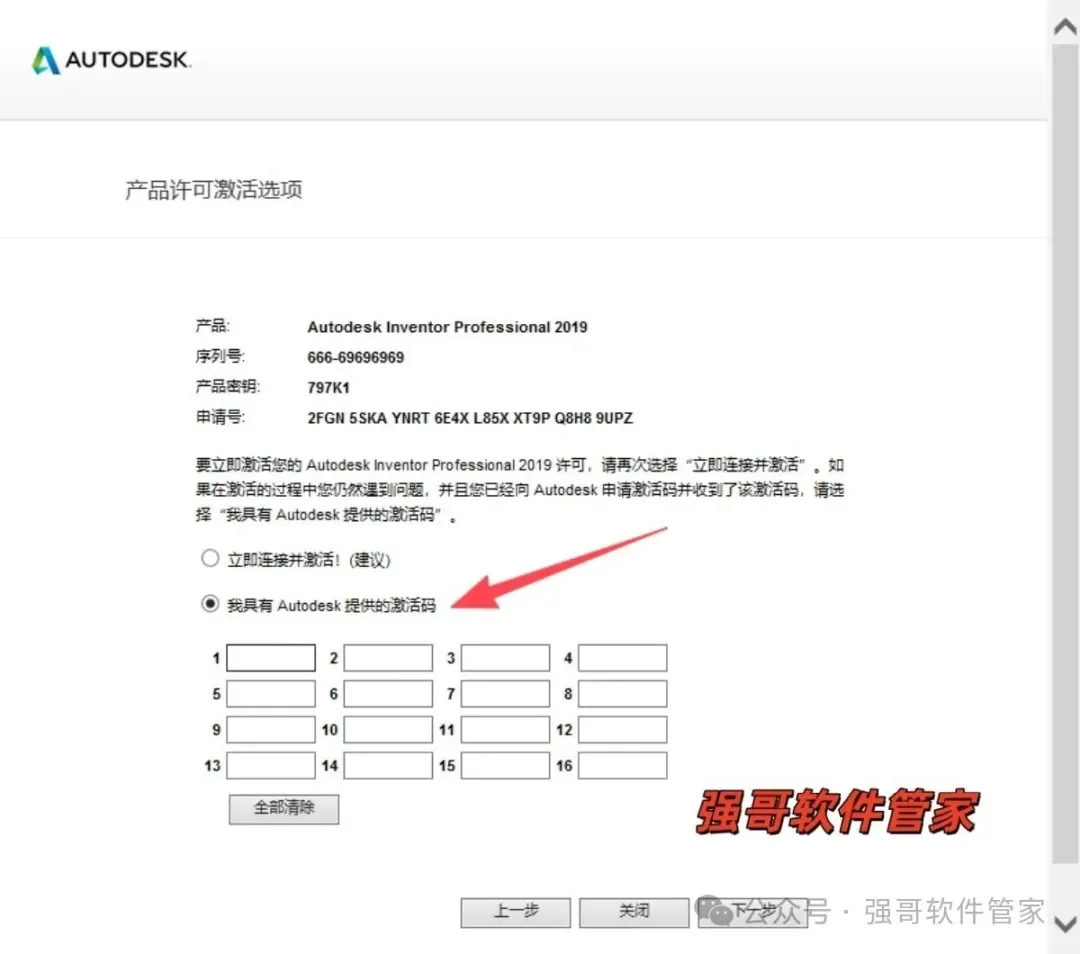Click the 产品许可激活选项 heading
Viewport: 1080px width, 954px height.
click(x=214, y=189)
